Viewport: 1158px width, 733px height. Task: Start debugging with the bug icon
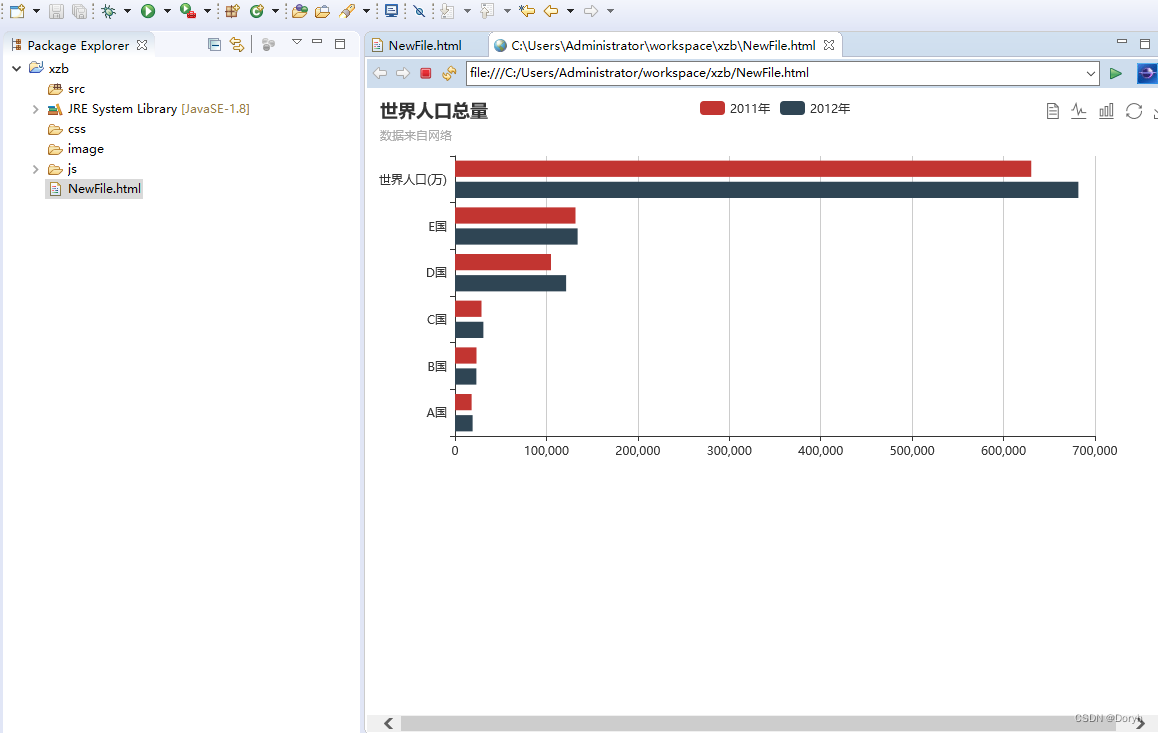point(109,11)
